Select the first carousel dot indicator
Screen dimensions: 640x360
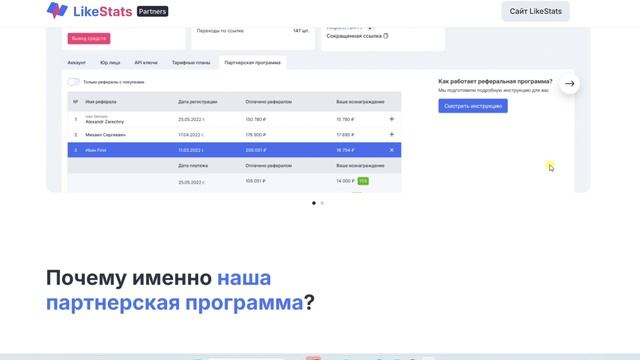(313, 203)
